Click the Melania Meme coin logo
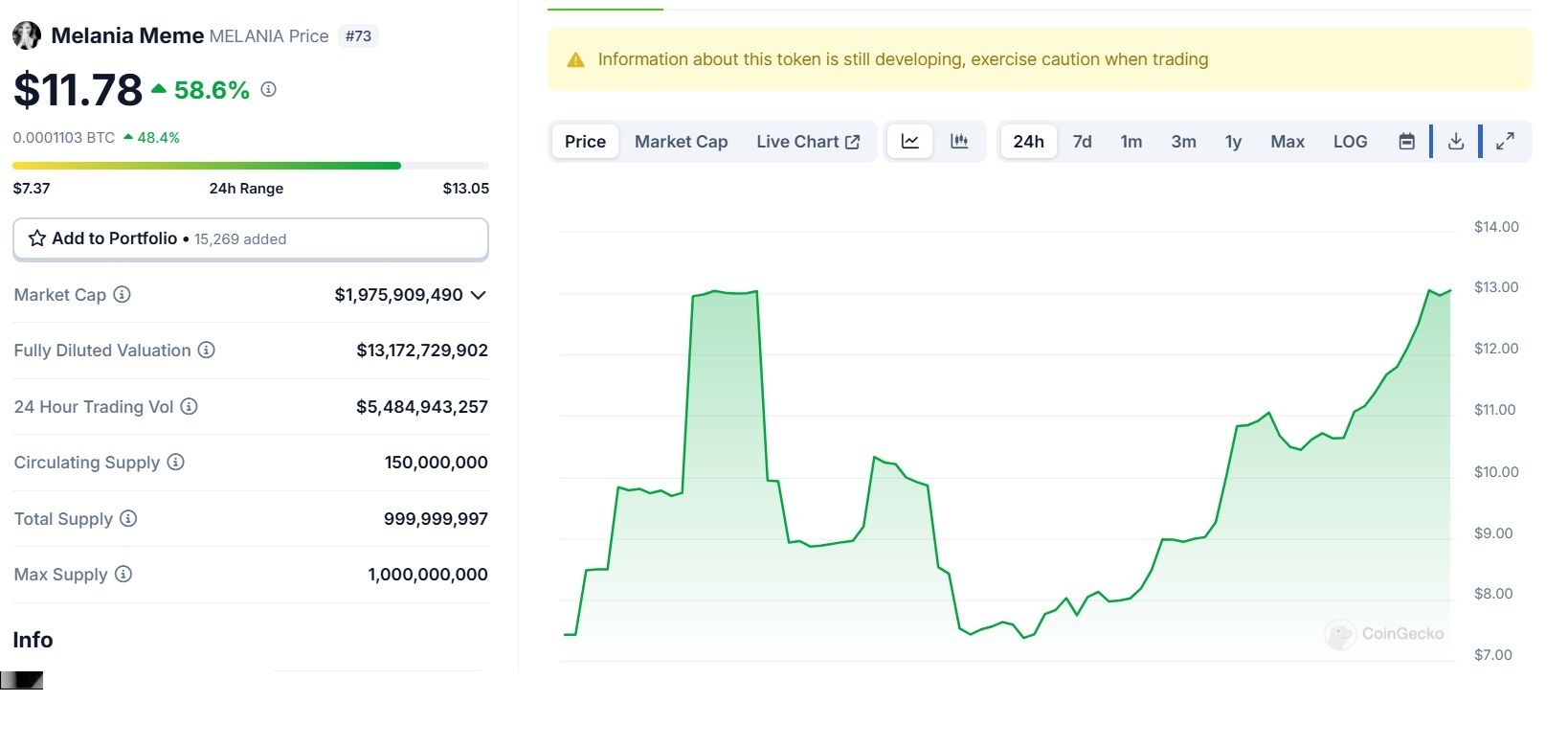1568x747 pixels. 27,35
